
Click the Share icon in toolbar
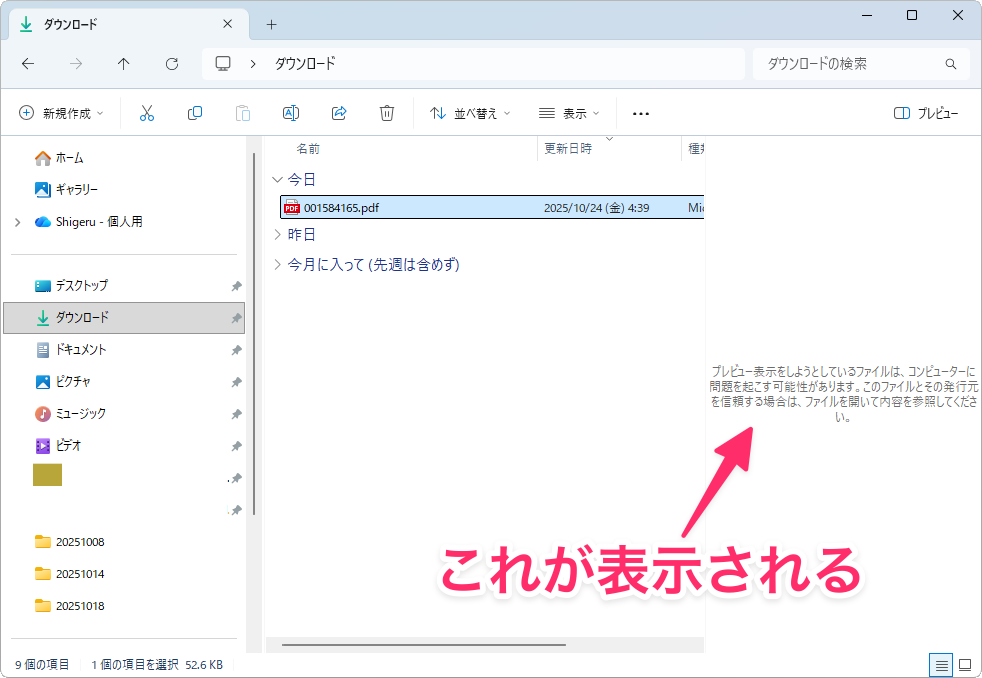[x=339, y=114]
